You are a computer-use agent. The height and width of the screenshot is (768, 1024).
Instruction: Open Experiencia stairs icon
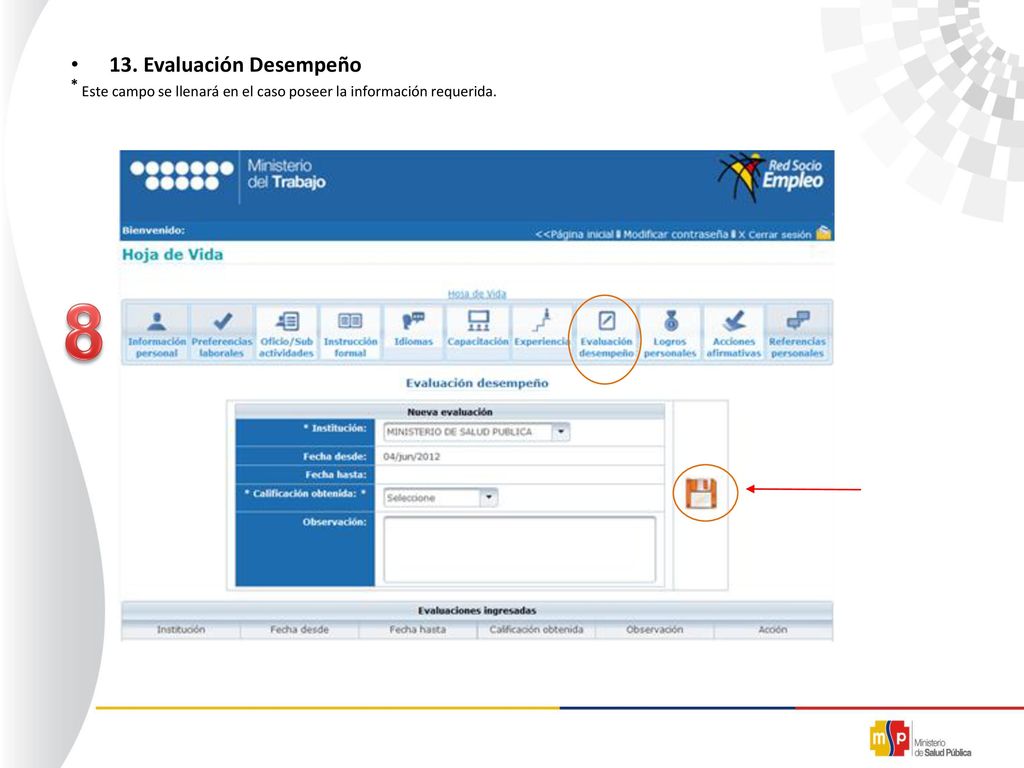pyautogui.click(x=542, y=320)
